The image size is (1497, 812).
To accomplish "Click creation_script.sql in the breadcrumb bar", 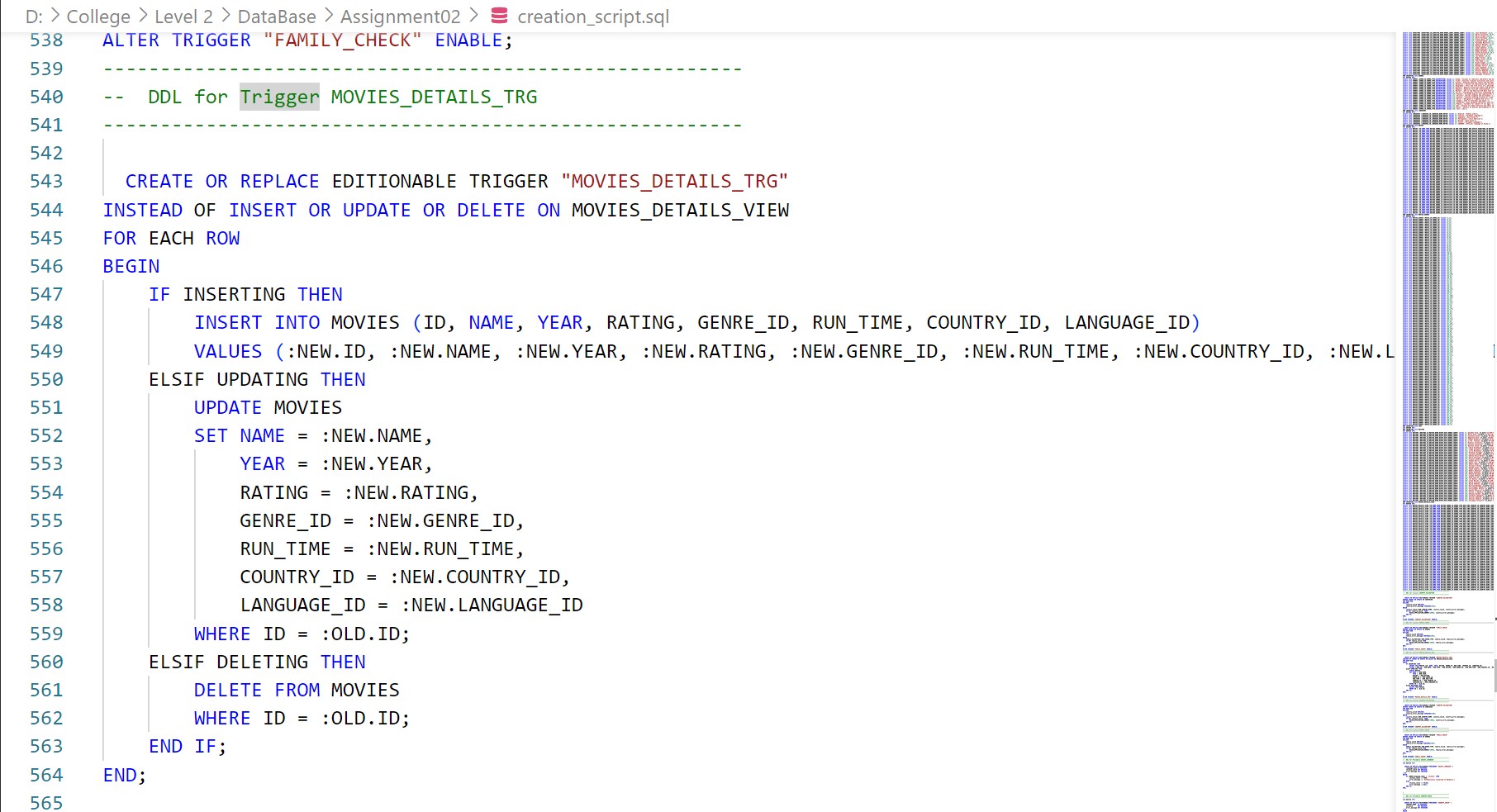I will tap(593, 17).
